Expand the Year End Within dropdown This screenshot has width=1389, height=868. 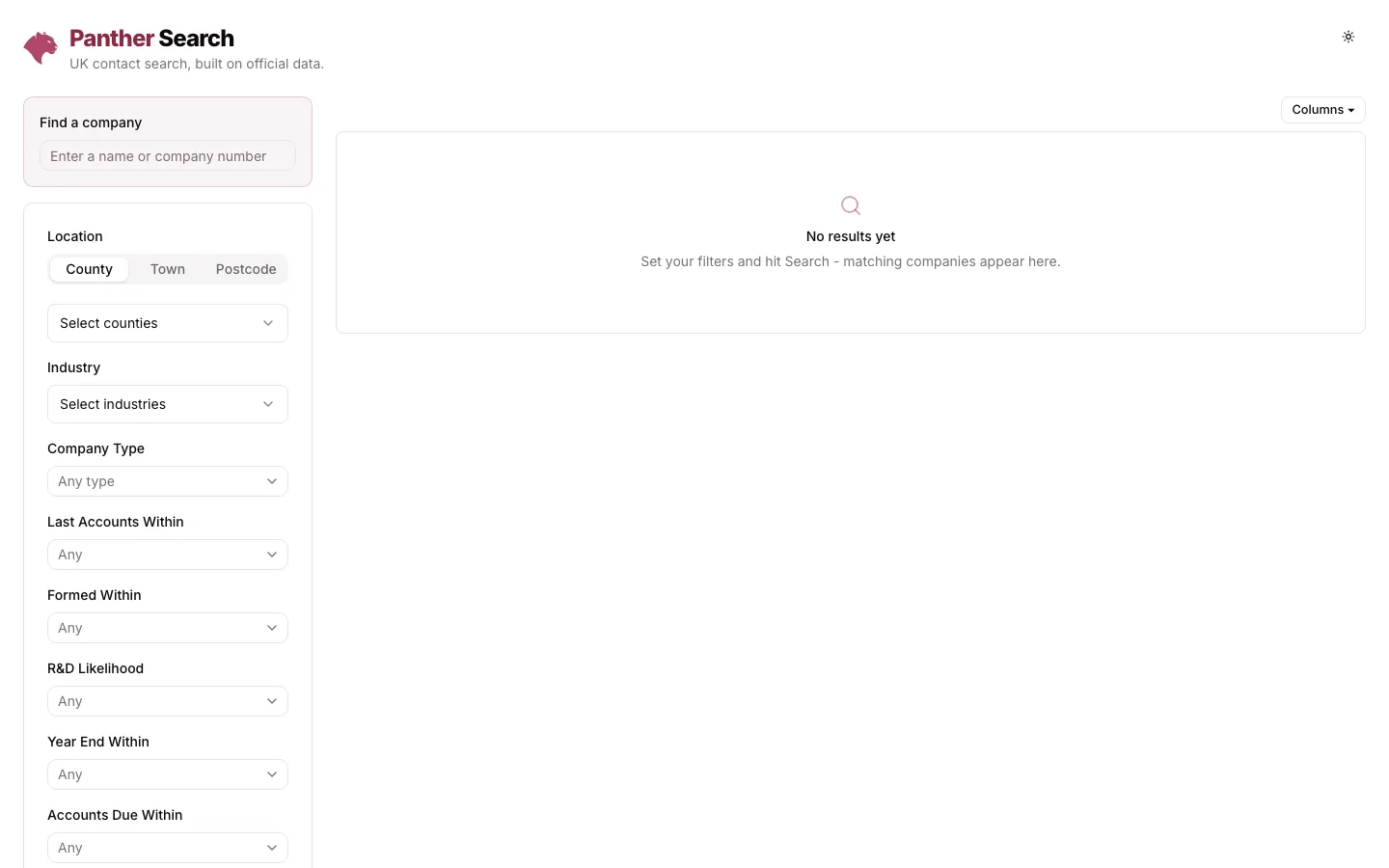168,774
